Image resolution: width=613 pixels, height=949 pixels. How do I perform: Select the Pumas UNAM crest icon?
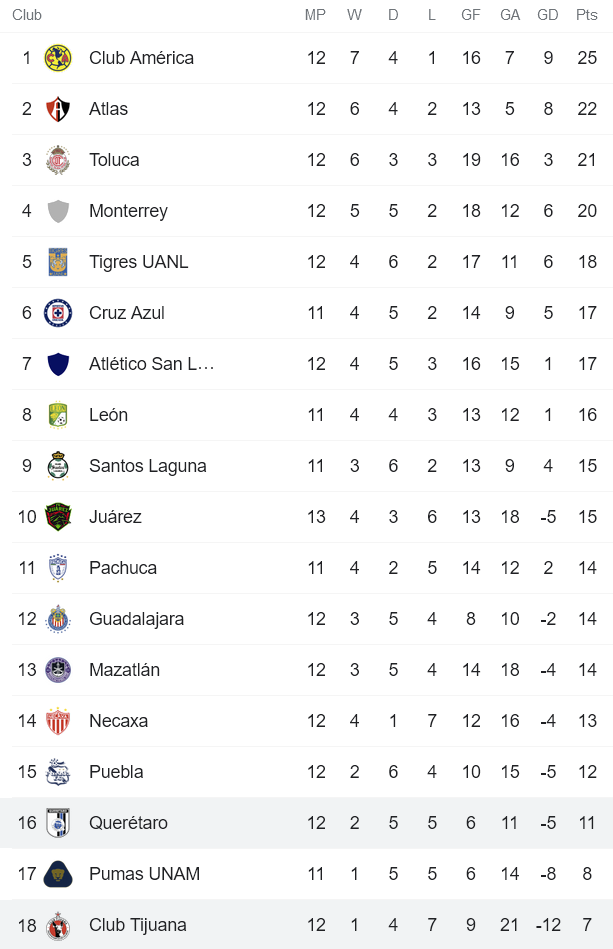[x=60, y=873]
